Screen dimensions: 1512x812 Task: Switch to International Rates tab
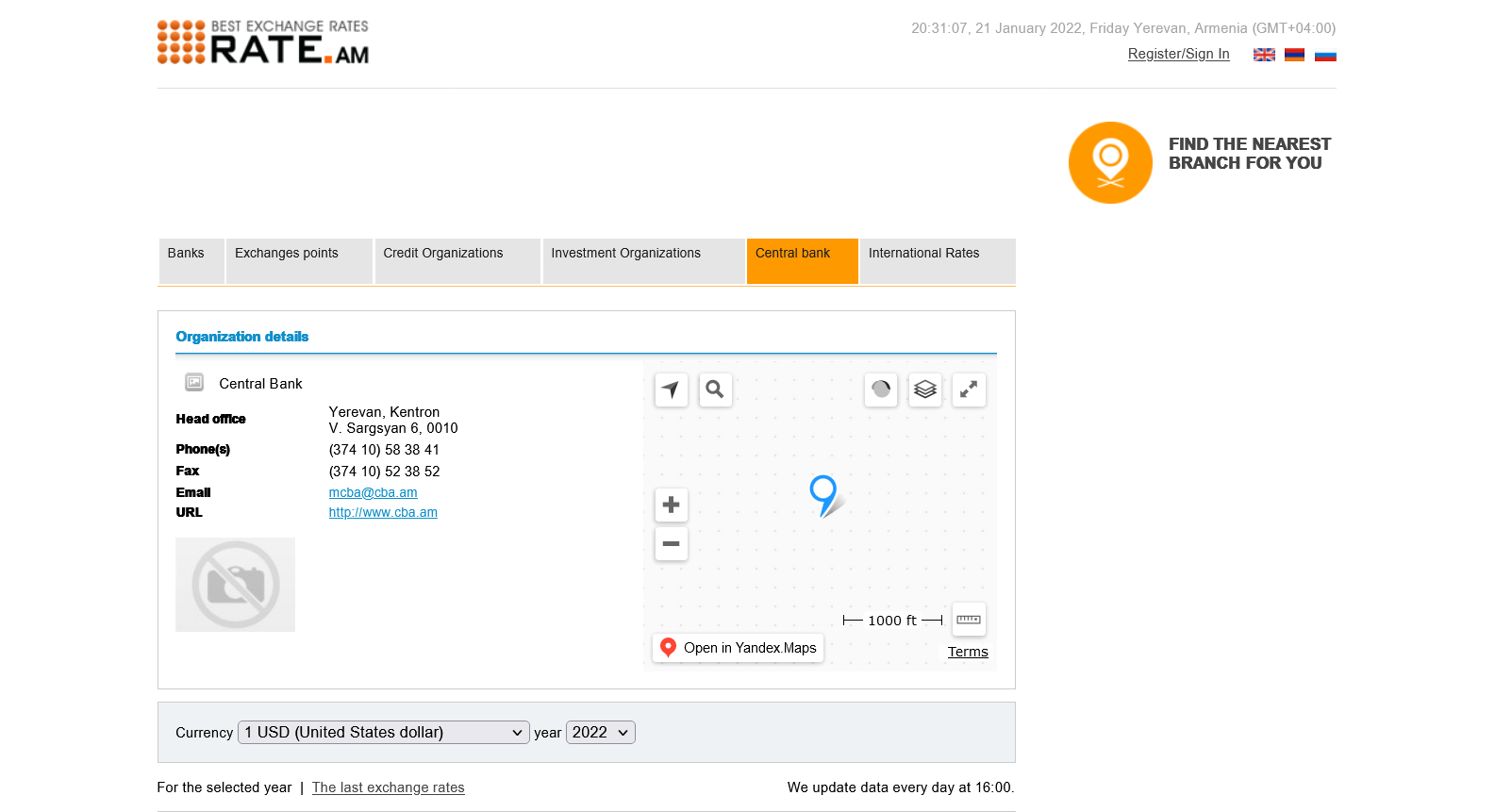(x=923, y=254)
